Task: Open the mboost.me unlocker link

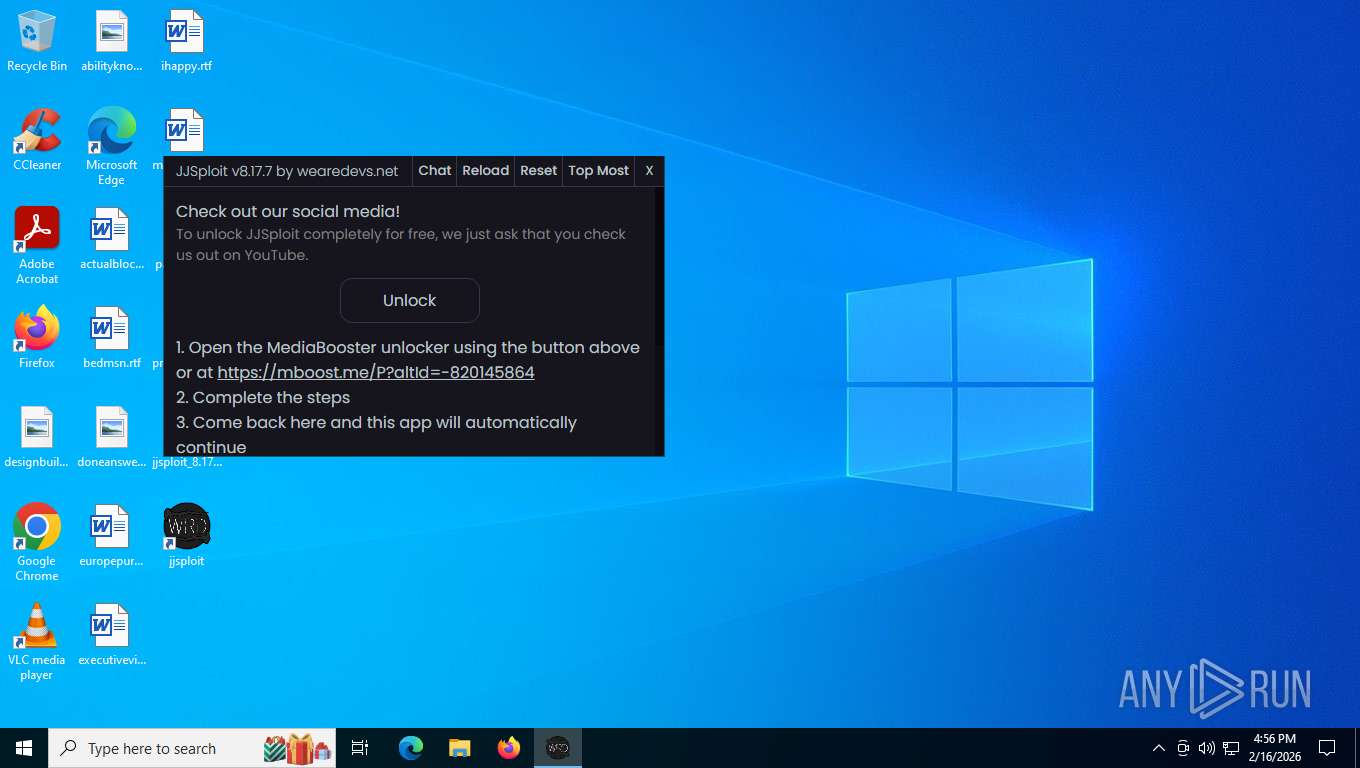Action: (x=376, y=372)
